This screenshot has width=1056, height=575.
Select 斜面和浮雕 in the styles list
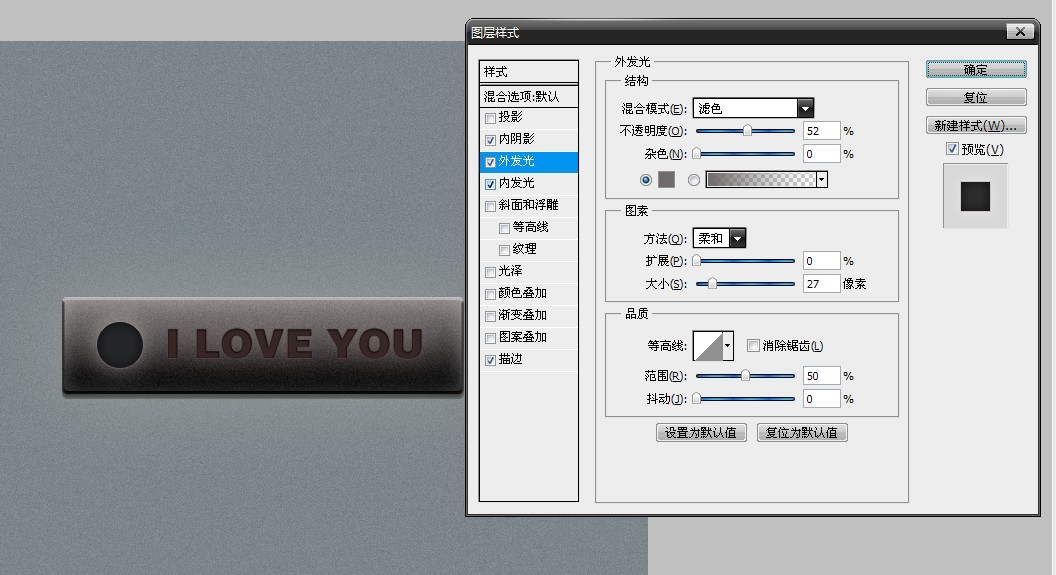(529, 205)
